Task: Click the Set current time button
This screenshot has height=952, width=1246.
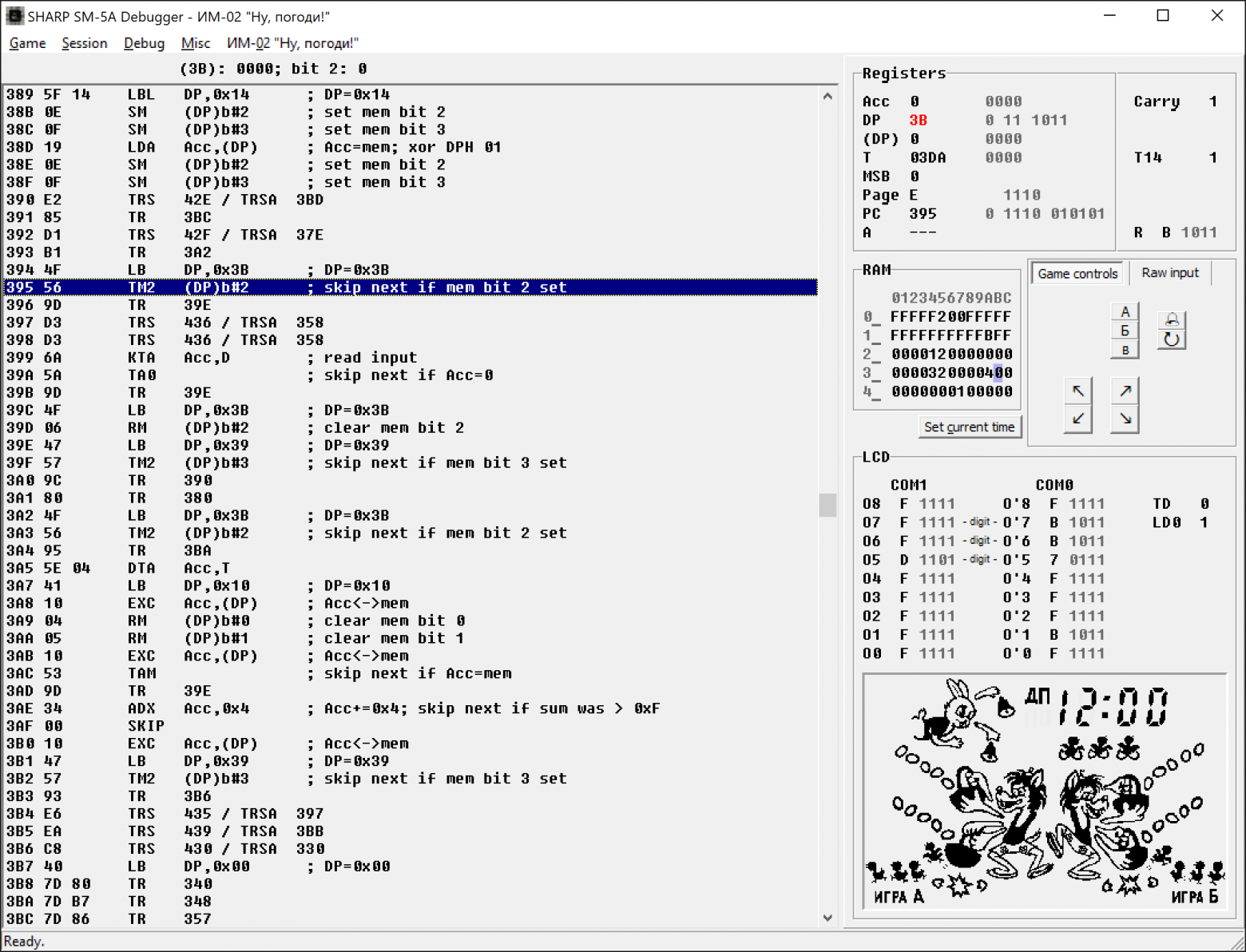Action: coord(970,427)
